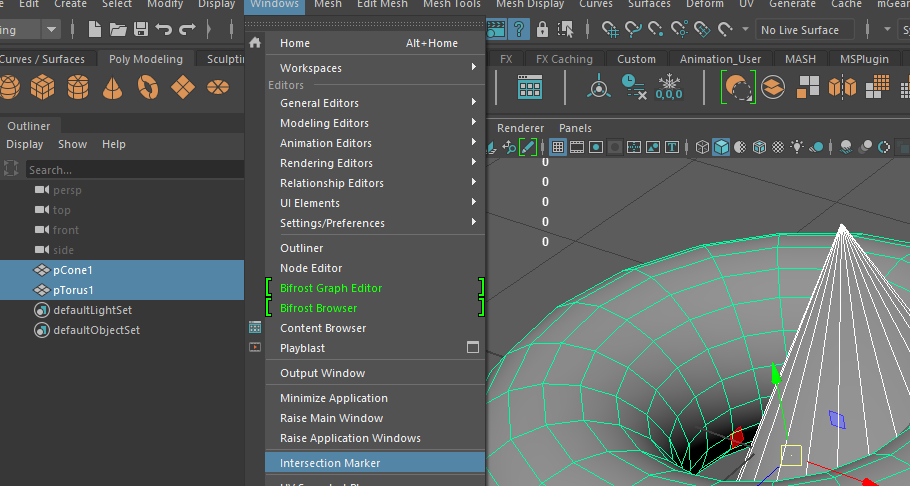Create a new scene file
This screenshot has height=486, width=910.
coord(95,29)
